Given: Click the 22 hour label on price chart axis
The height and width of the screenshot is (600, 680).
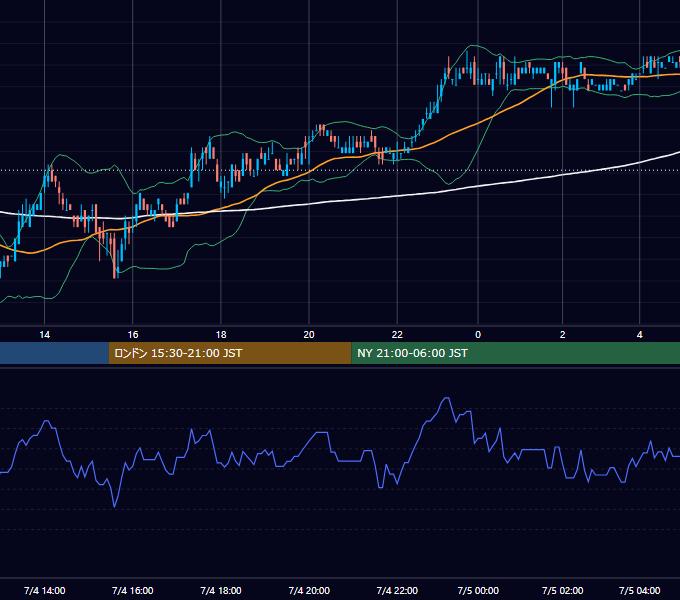Looking at the screenshot, I should (397, 335).
